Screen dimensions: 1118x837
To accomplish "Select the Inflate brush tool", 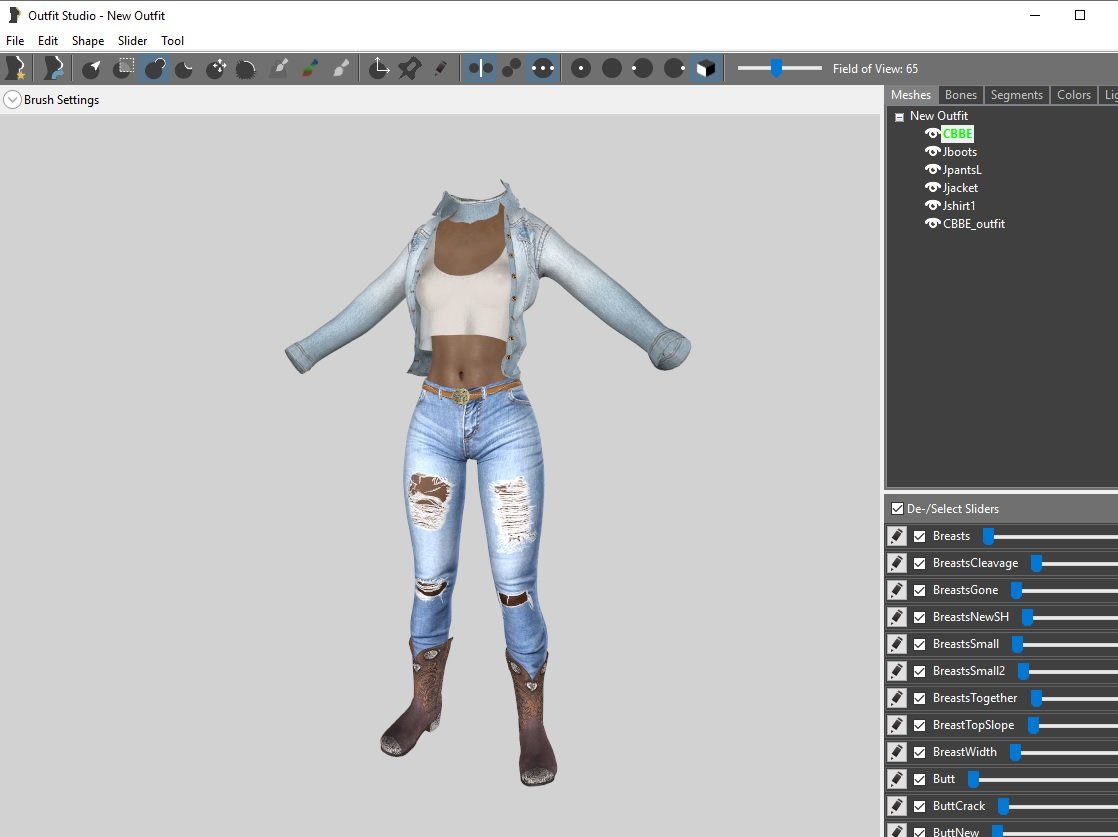I will pos(155,68).
